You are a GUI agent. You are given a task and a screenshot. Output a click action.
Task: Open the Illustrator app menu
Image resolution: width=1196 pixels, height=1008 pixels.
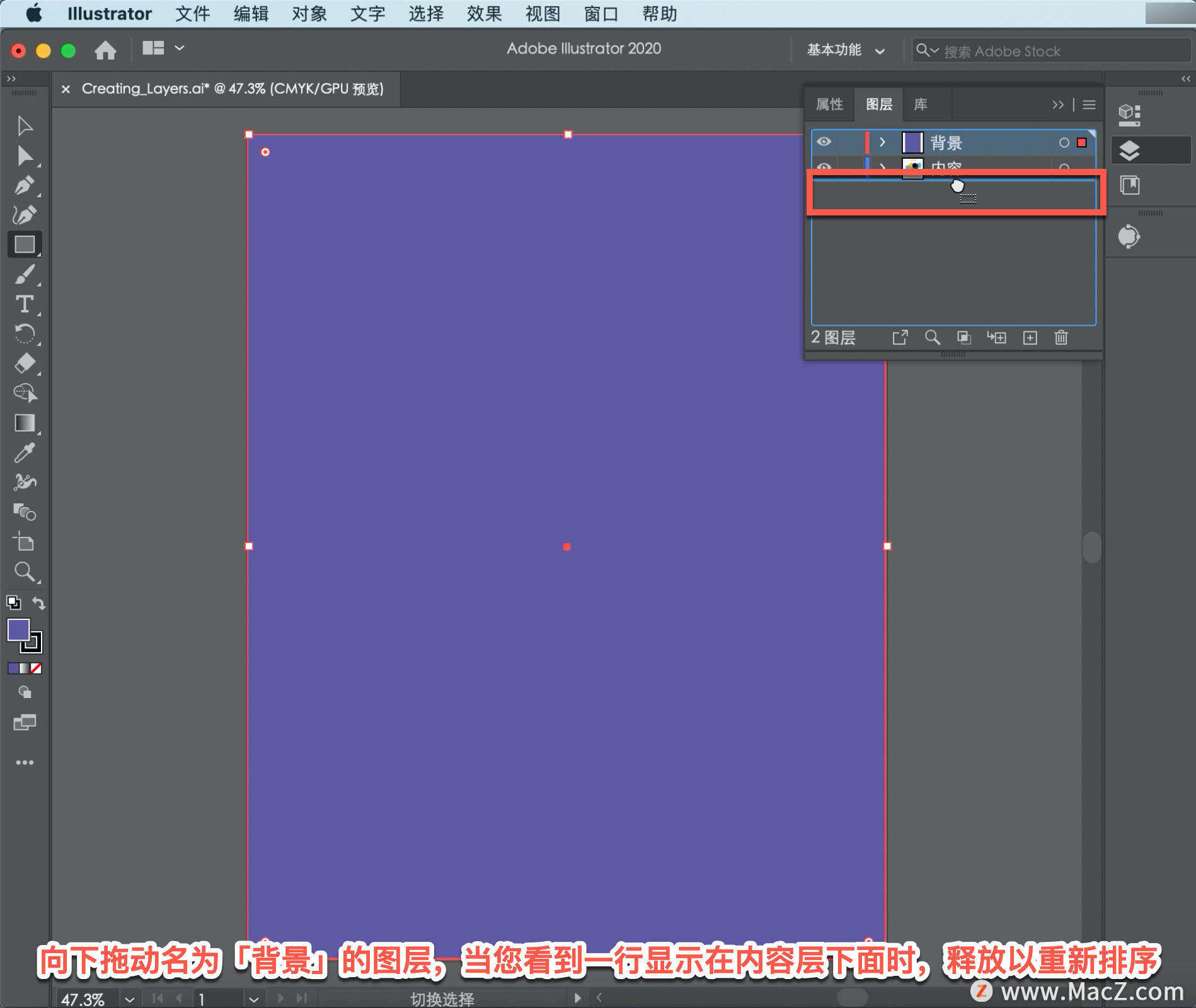point(110,13)
